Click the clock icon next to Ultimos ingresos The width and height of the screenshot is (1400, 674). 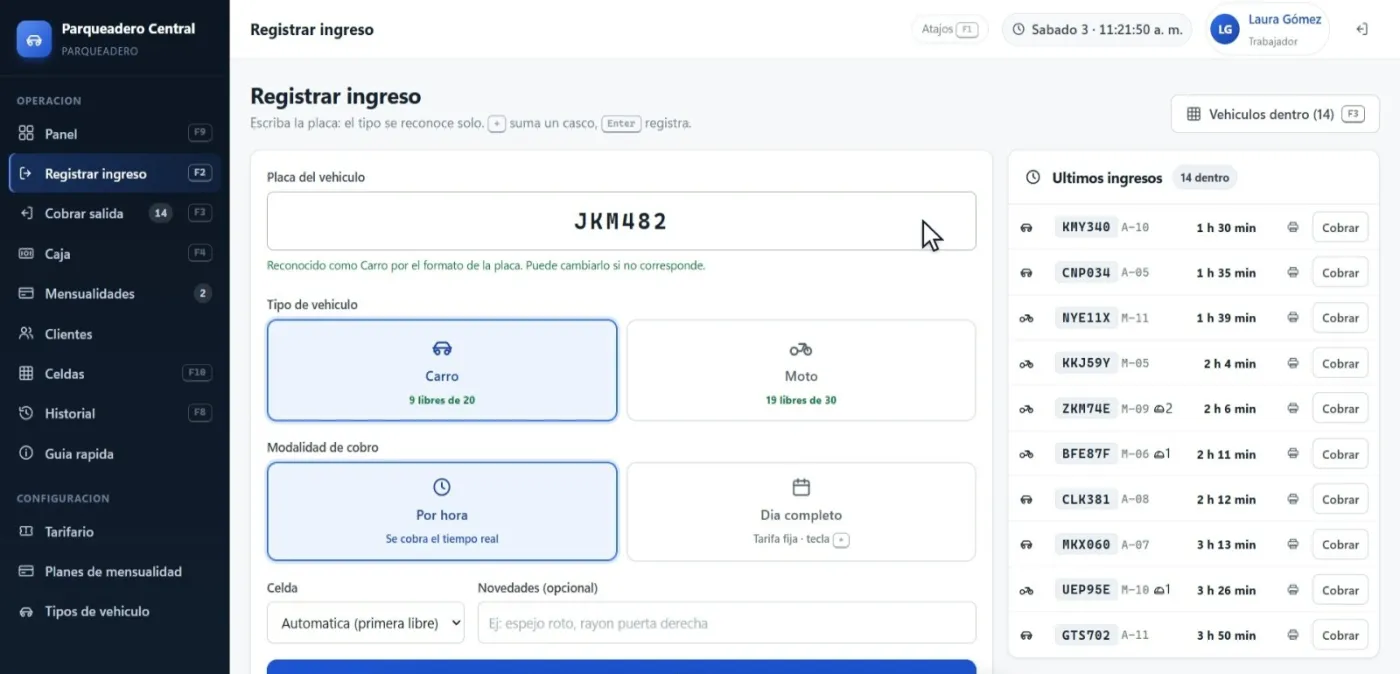point(1034,177)
